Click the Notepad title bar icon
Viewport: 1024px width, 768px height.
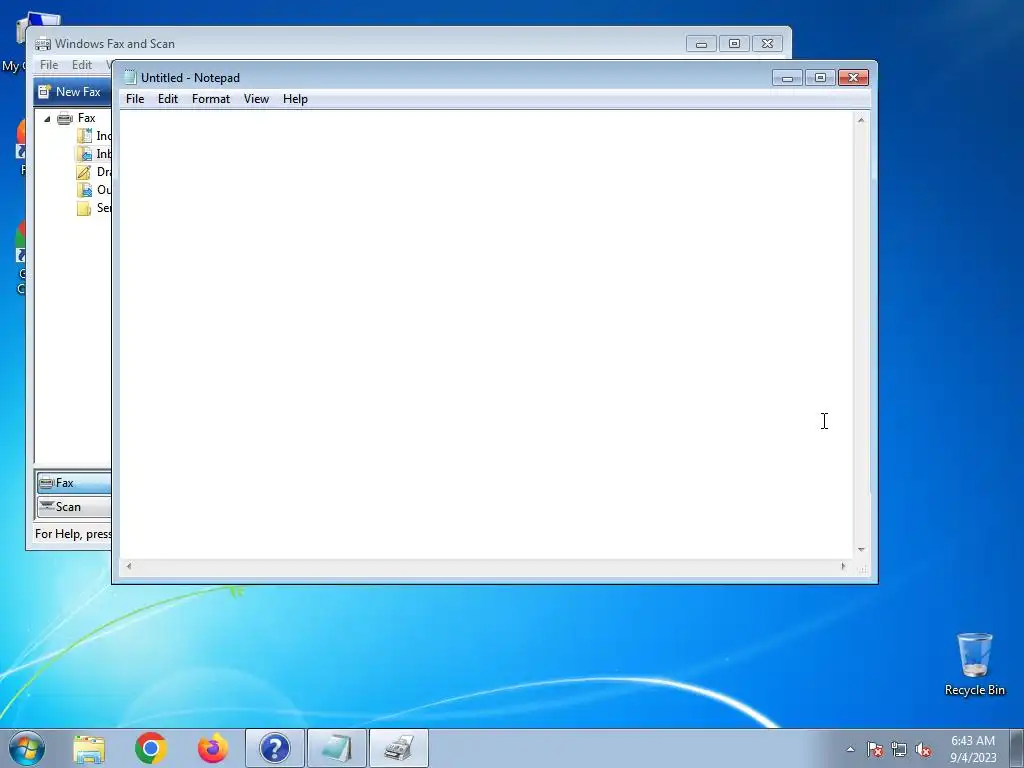[130, 78]
